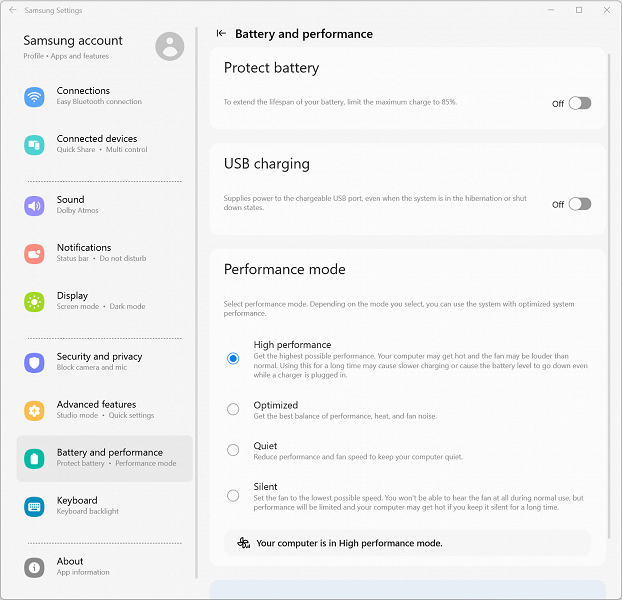Click the Connections Wi-Fi icon
Screen dimensions: 622x600
35,96
